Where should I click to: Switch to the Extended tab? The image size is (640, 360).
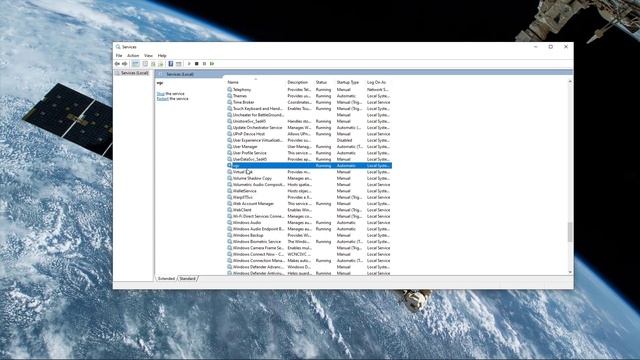point(166,278)
